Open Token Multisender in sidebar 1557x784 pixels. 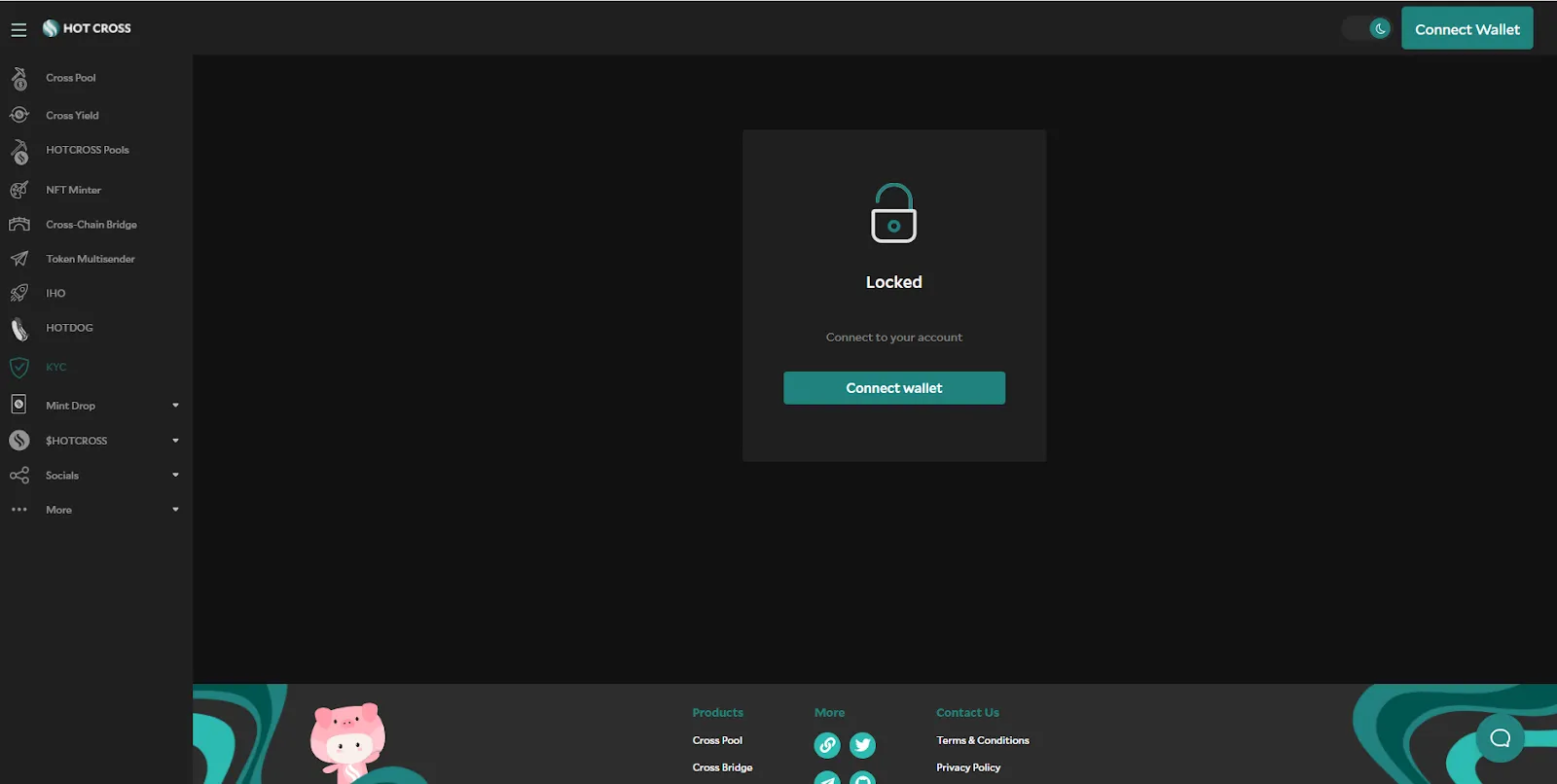click(91, 259)
